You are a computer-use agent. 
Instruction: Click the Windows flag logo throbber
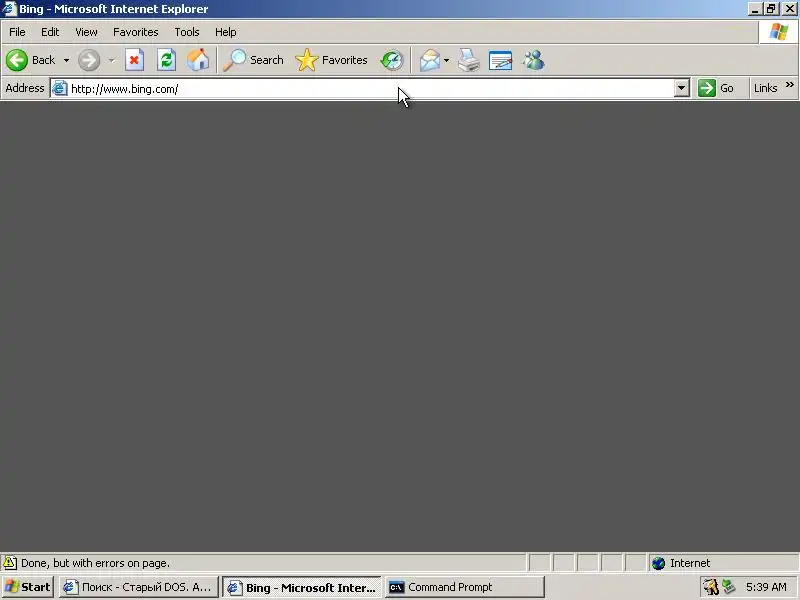tap(779, 32)
